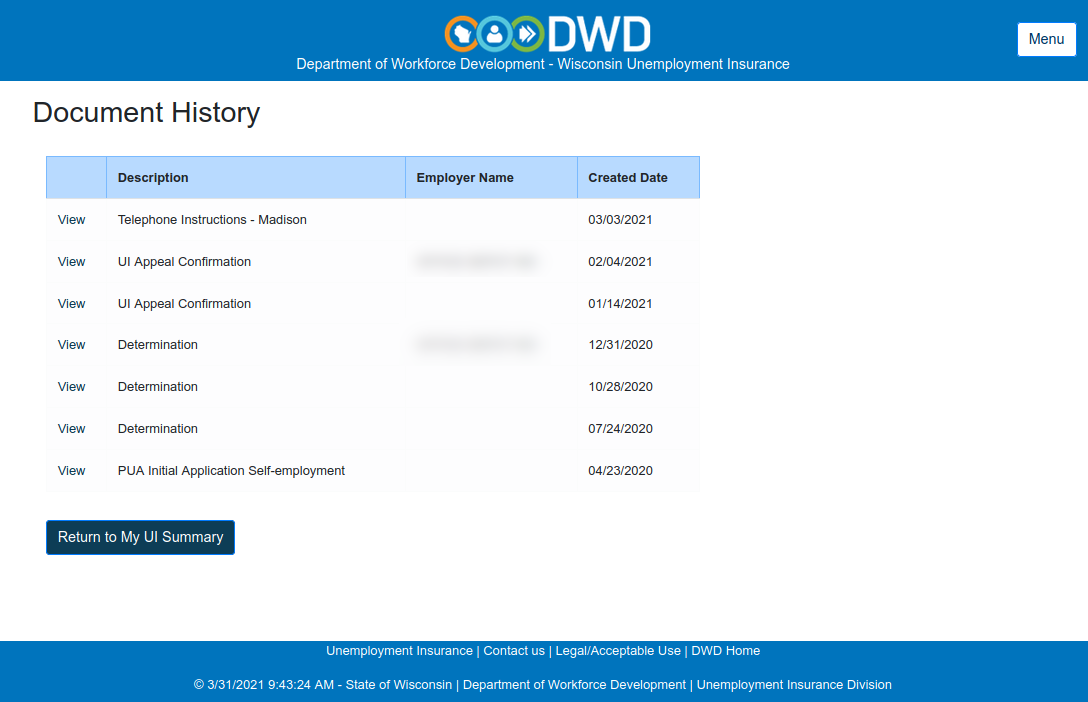Click the created date 02/04/2021
Viewport: 1088px width, 702px height.
(620, 262)
